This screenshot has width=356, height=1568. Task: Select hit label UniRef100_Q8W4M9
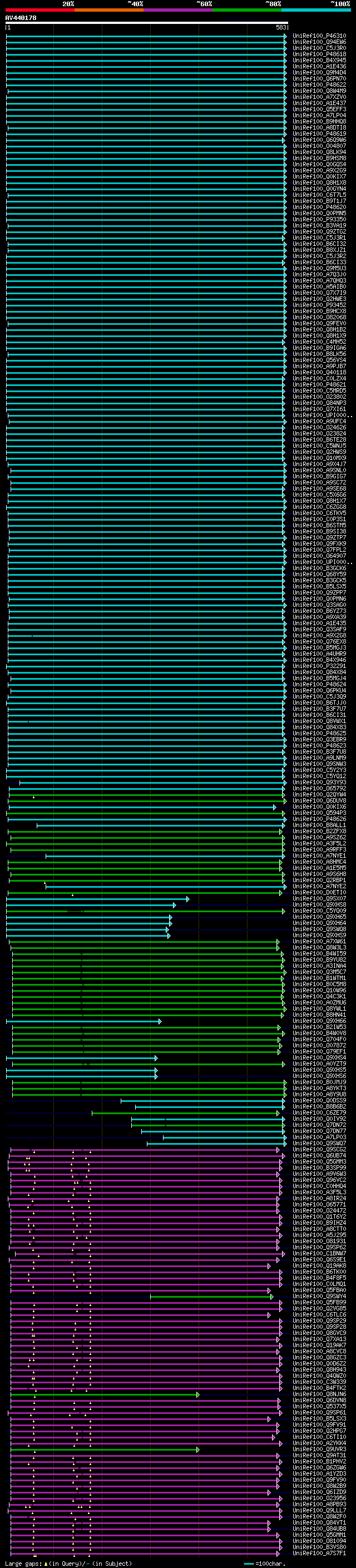click(319, 91)
